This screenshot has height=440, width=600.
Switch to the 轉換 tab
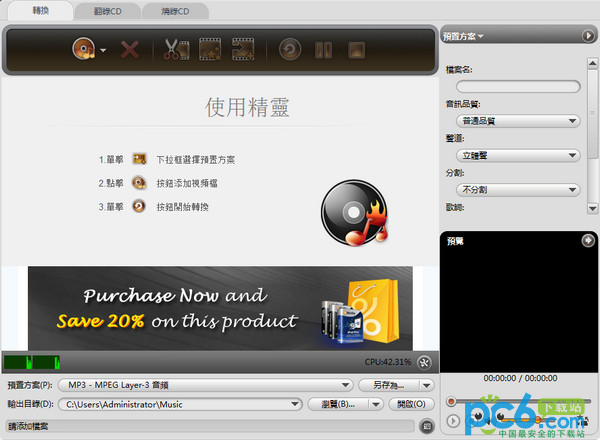(x=41, y=11)
